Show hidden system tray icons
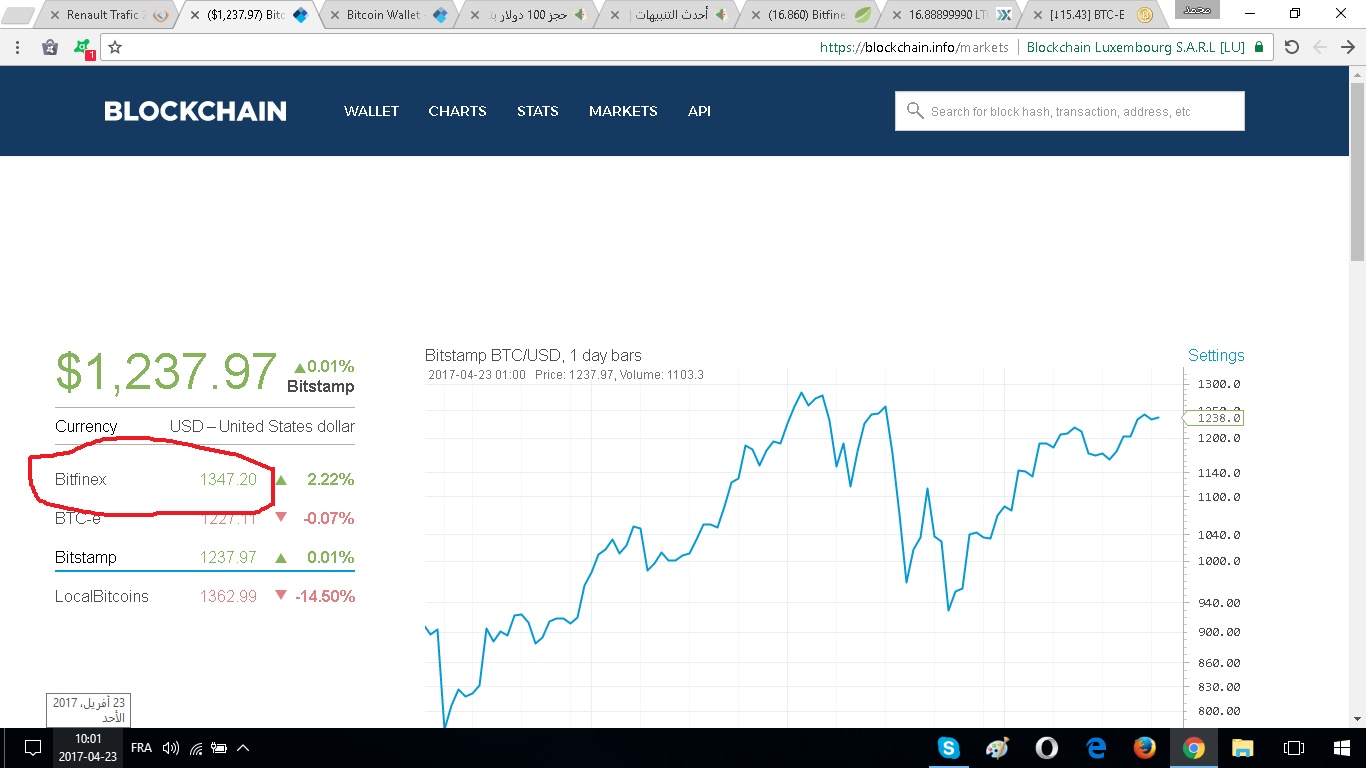Viewport: 1370px width, 768px height. pyautogui.click(x=243, y=748)
